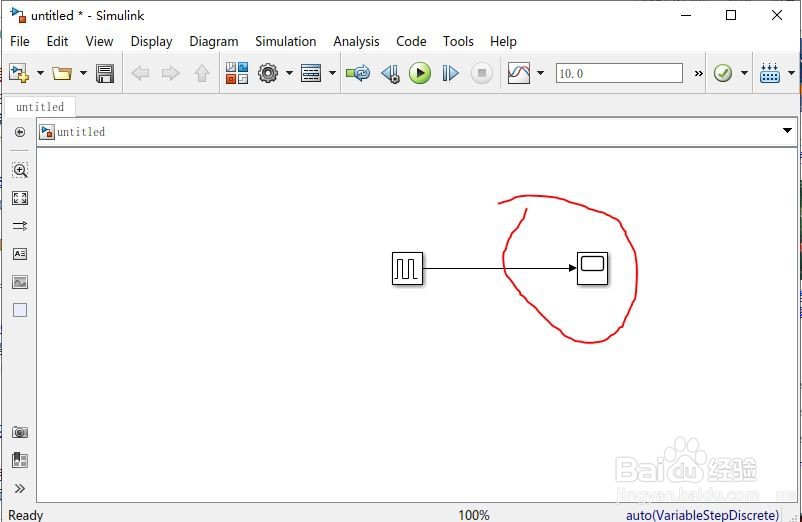The height and width of the screenshot is (522, 802).
Task: Expand the Open folder dropdown arrow
Action: coord(83,73)
